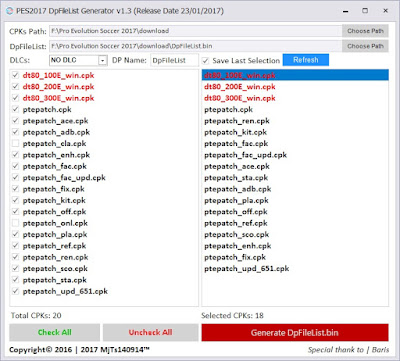Select ptepatch_upd_651.cpk in the right list
Viewport: 400px width, 361px height.
click(295, 269)
